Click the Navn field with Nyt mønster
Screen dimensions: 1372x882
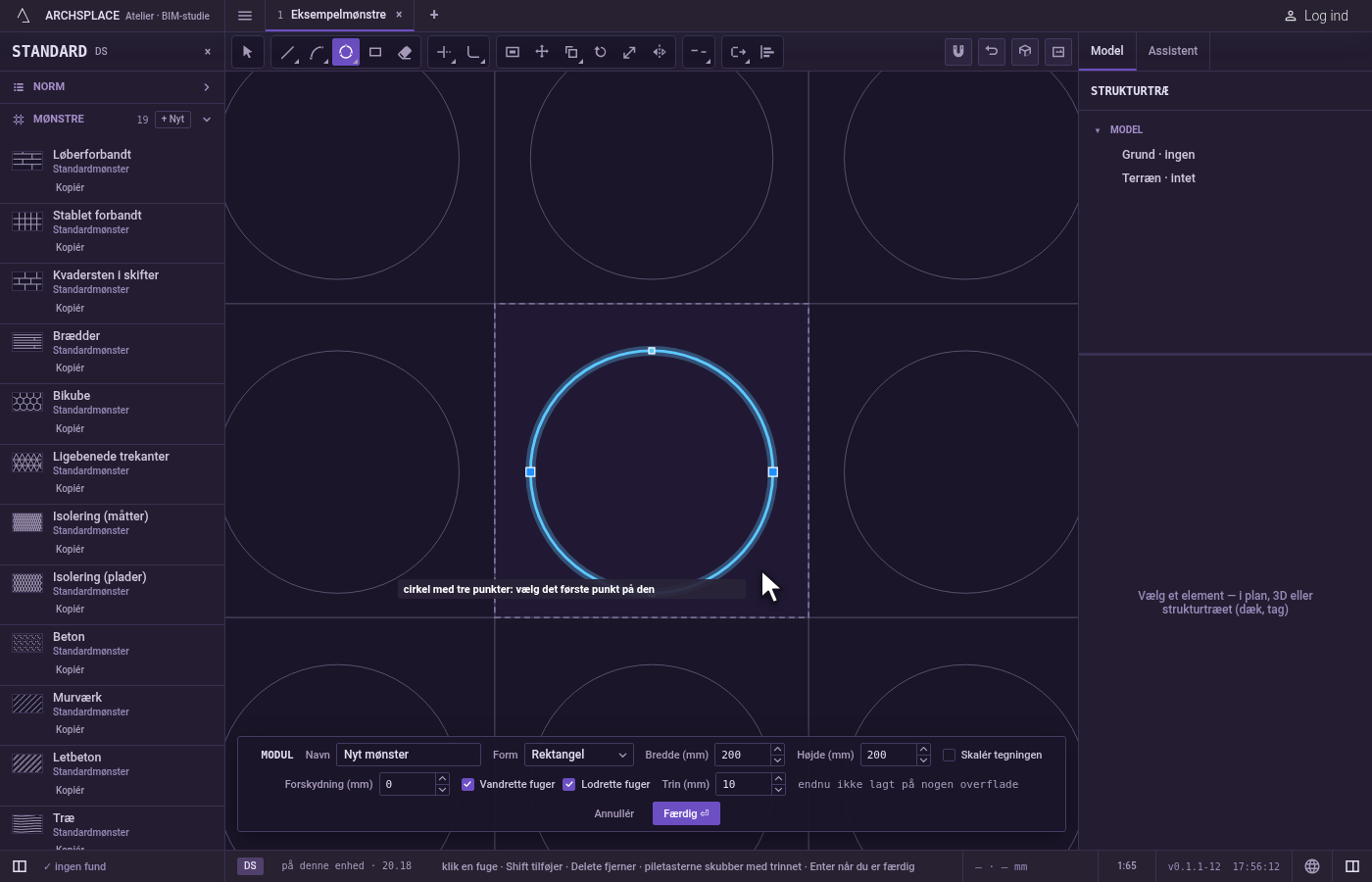pyautogui.click(x=409, y=755)
